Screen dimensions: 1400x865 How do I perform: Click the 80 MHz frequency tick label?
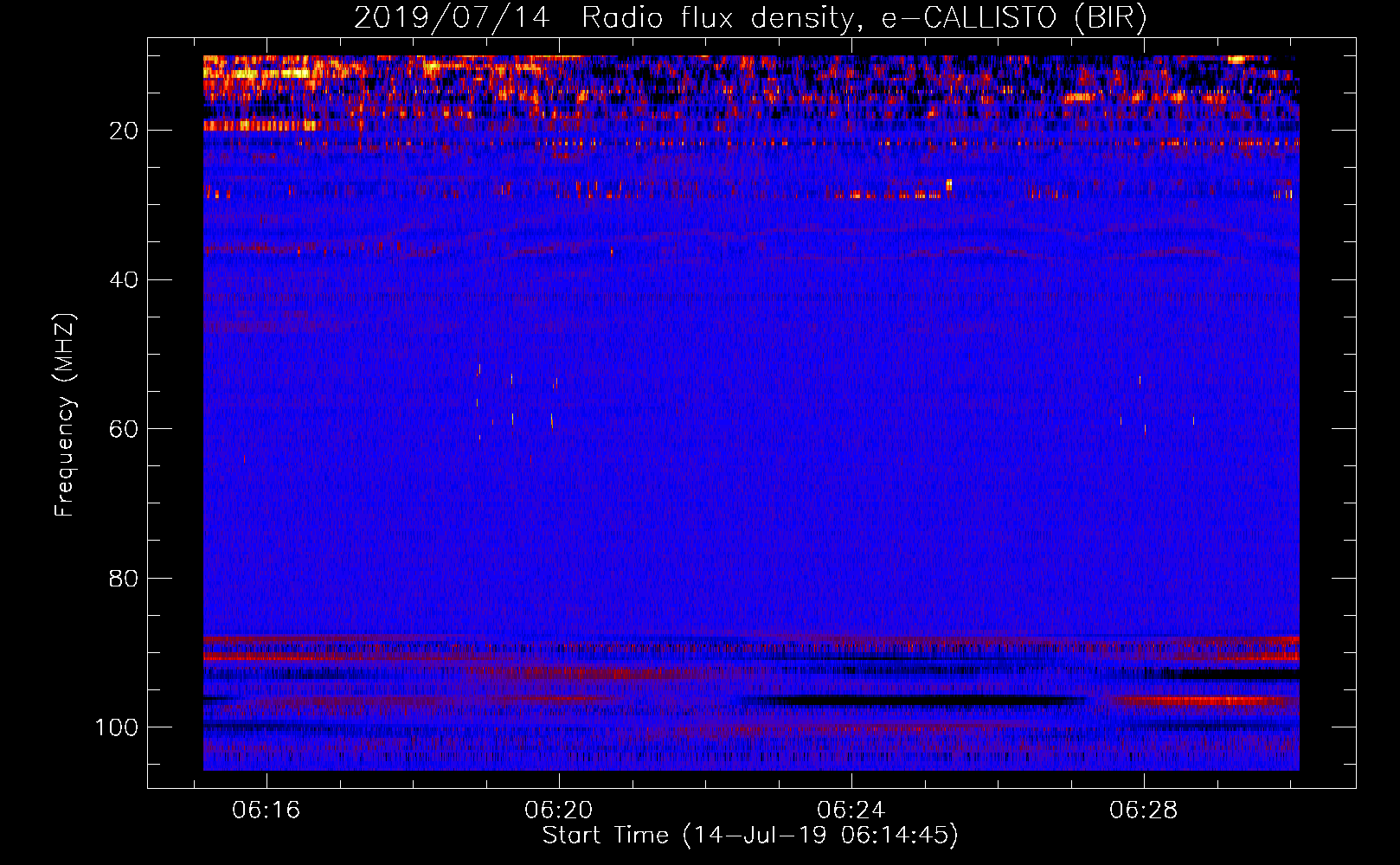click(124, 578)
